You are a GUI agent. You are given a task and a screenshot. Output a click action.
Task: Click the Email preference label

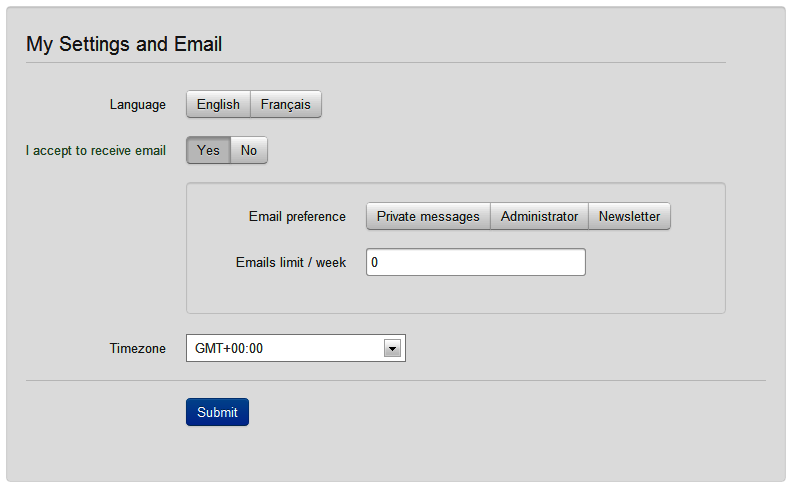[297, 217]
